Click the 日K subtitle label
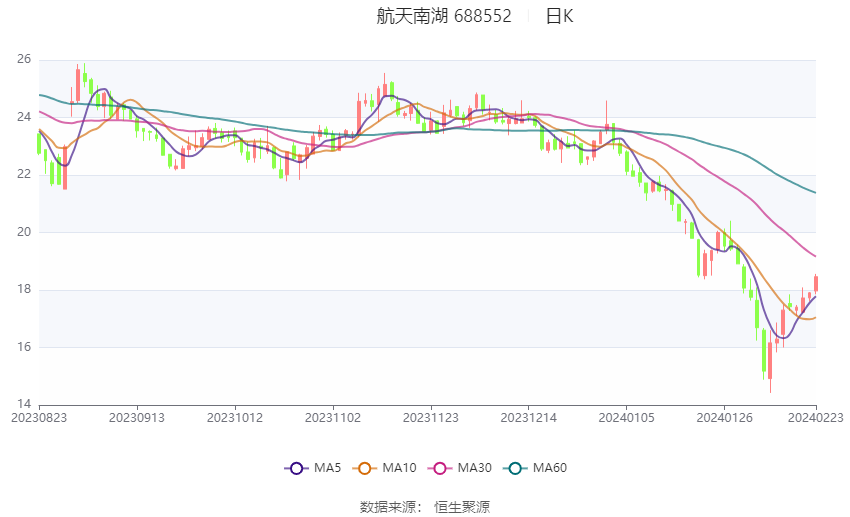The height and width of the screenshot is (517, 850). tap(559, 16)
